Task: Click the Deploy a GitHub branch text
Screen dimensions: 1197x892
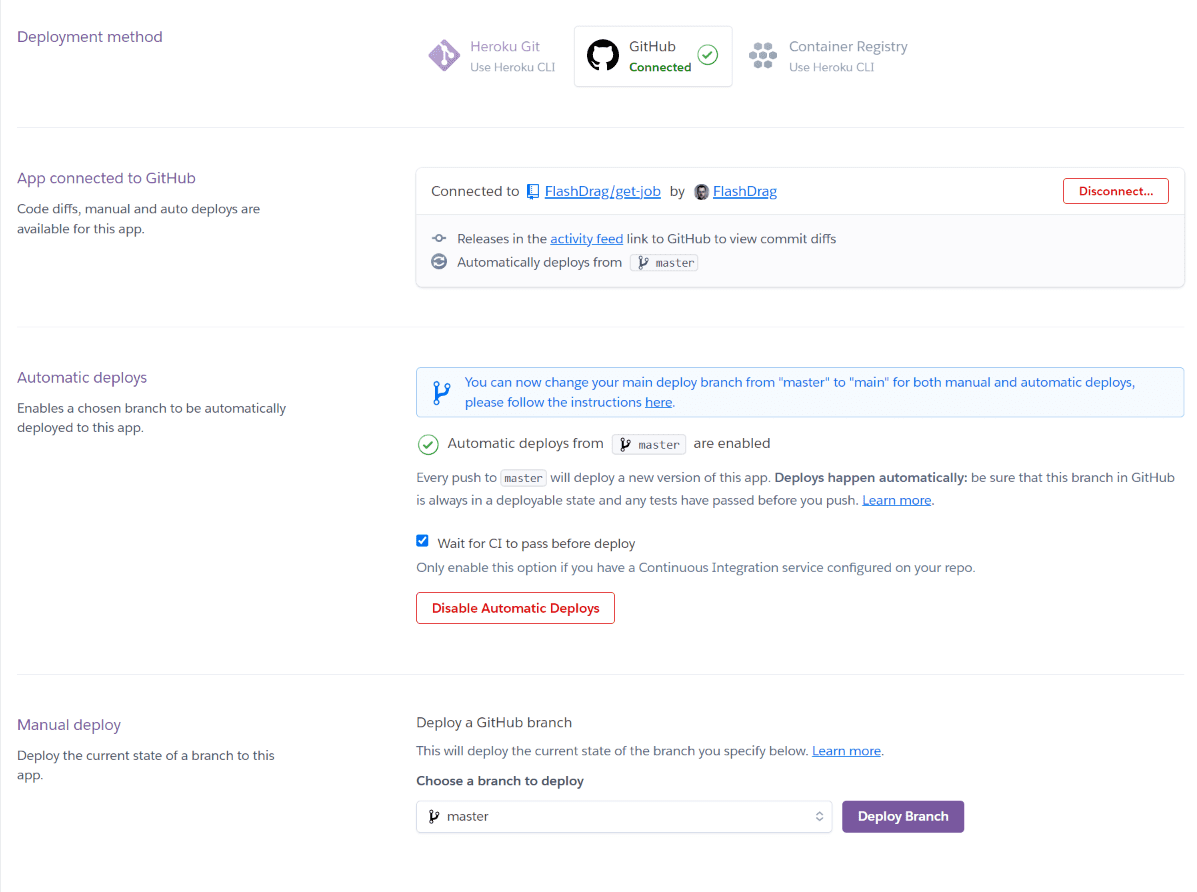Action: (494, 722)
